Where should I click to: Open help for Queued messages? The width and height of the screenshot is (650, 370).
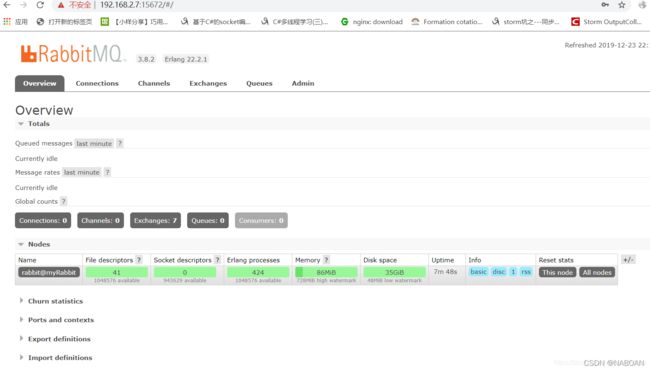(120, 143)
